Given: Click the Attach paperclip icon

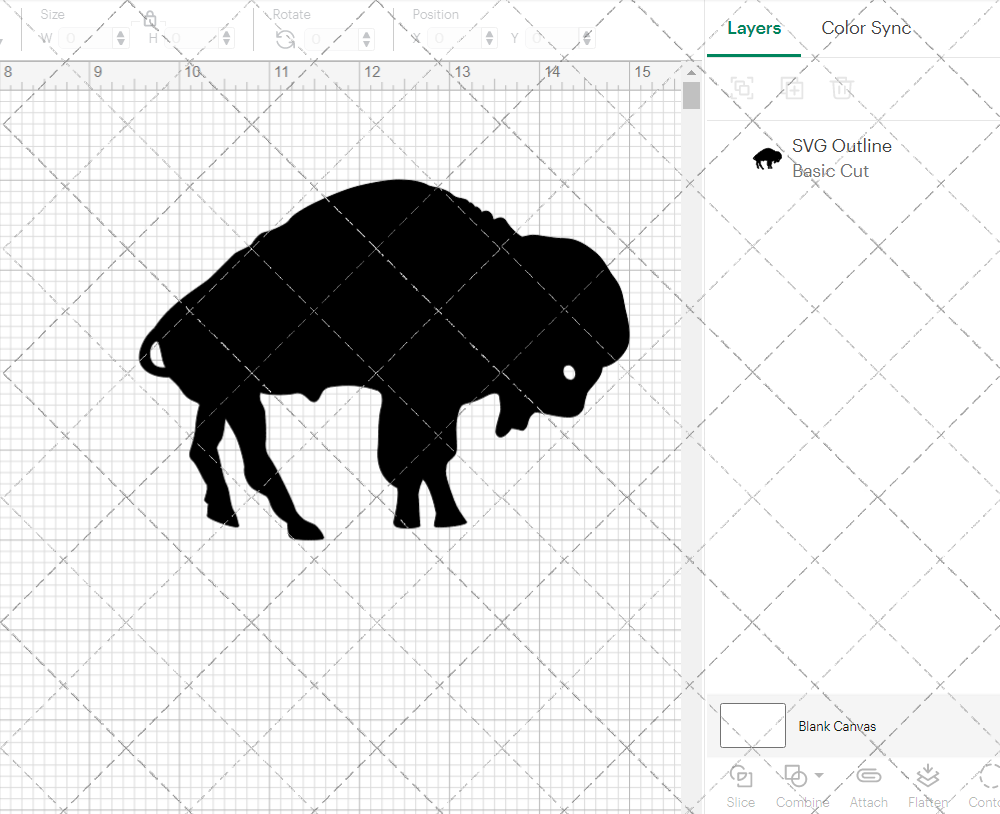Looking at the screenshot, I should click(x=868, y=777).
